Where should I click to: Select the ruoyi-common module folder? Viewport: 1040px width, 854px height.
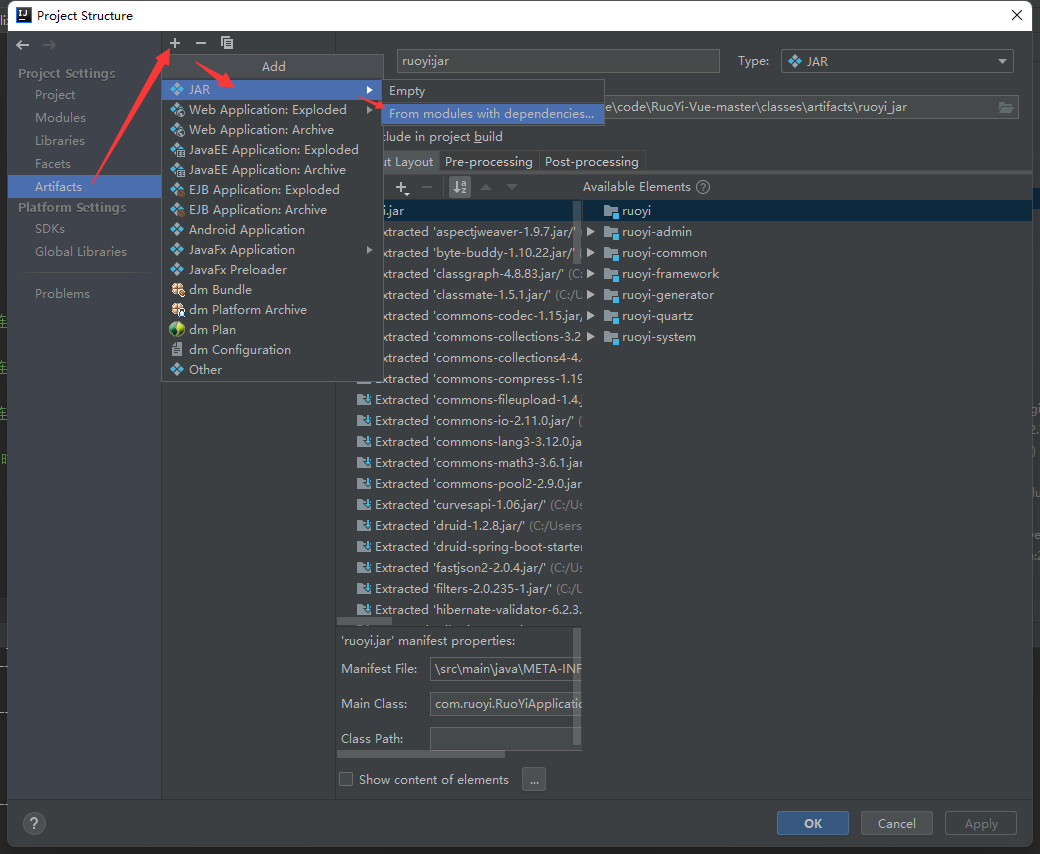[655, 253]
